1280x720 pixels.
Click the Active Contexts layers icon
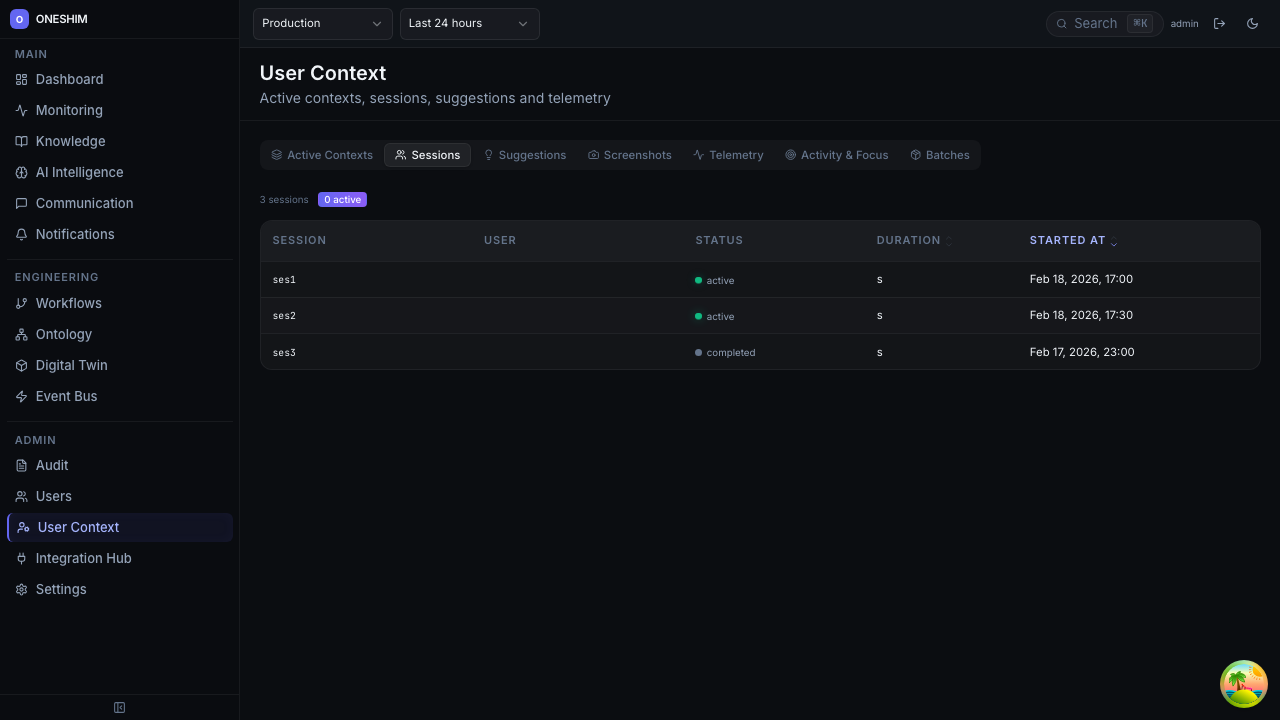[x=276, y=155]
